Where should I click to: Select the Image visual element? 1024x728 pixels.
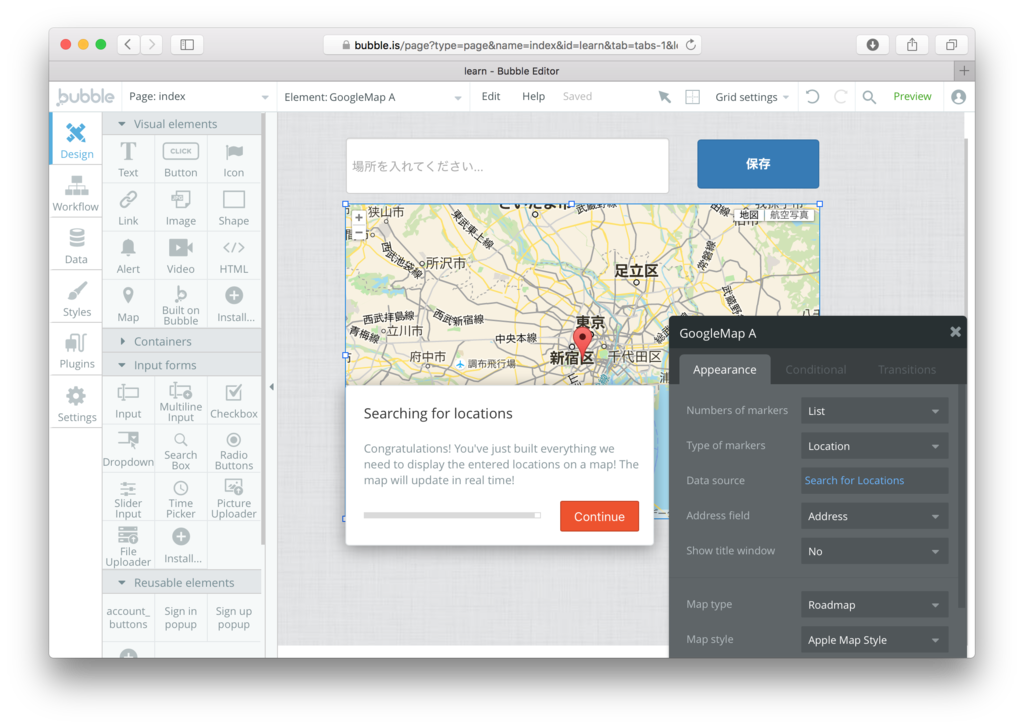point(180,208)
